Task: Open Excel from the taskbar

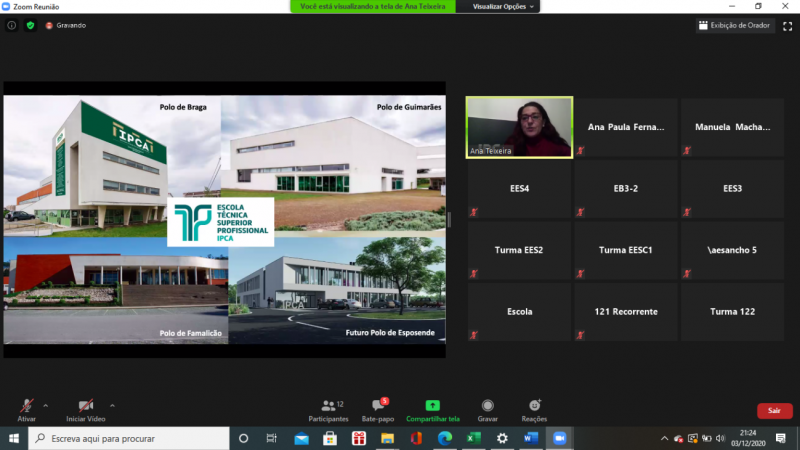Action: (473, 438)
